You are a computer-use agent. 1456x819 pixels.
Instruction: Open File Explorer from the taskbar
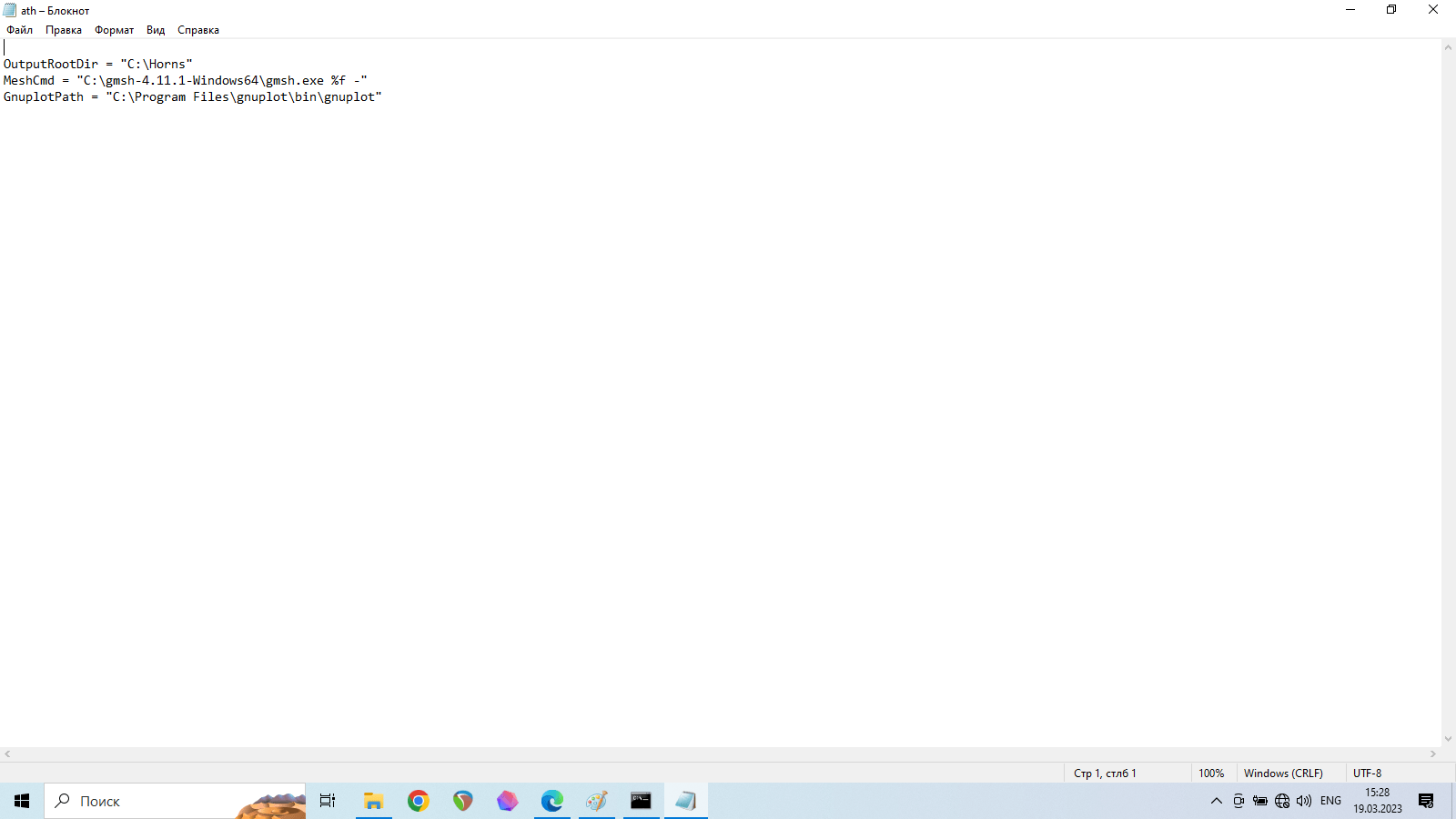[x=373, y=801]
